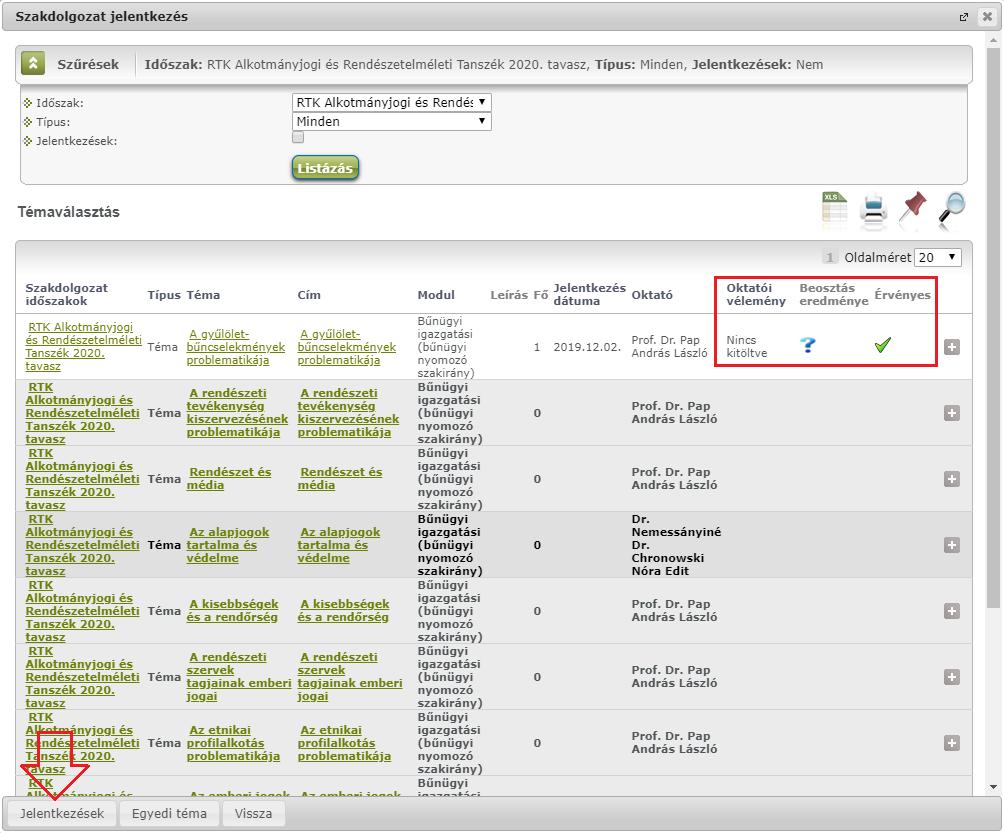Viewport: 1004px width, 833px height.
Task: Click the Listázás button
Action: 325,168
